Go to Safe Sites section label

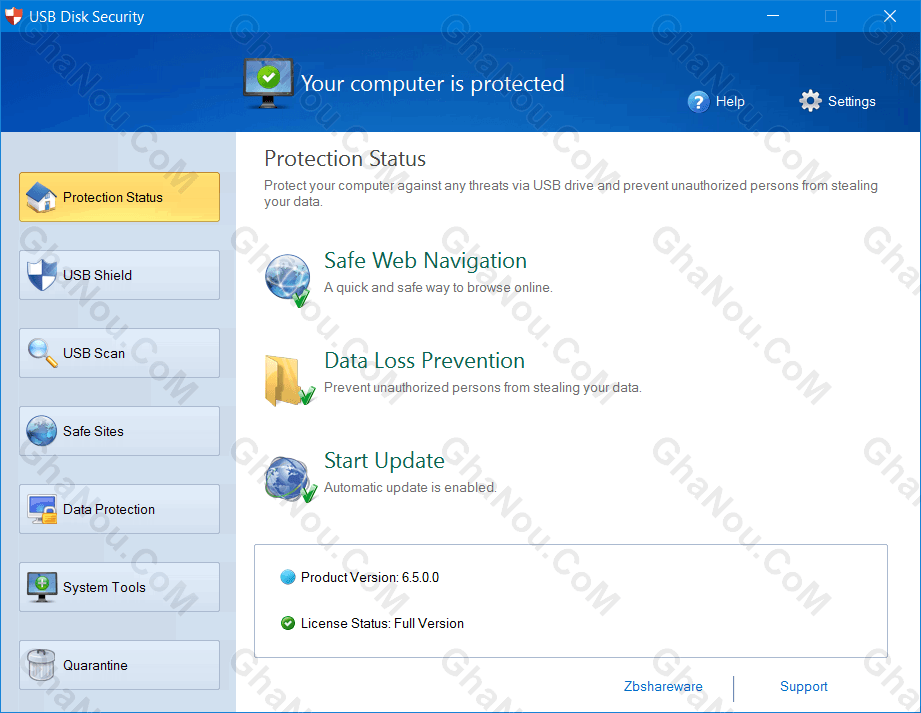pyautogui.click(x=93, y=431)
